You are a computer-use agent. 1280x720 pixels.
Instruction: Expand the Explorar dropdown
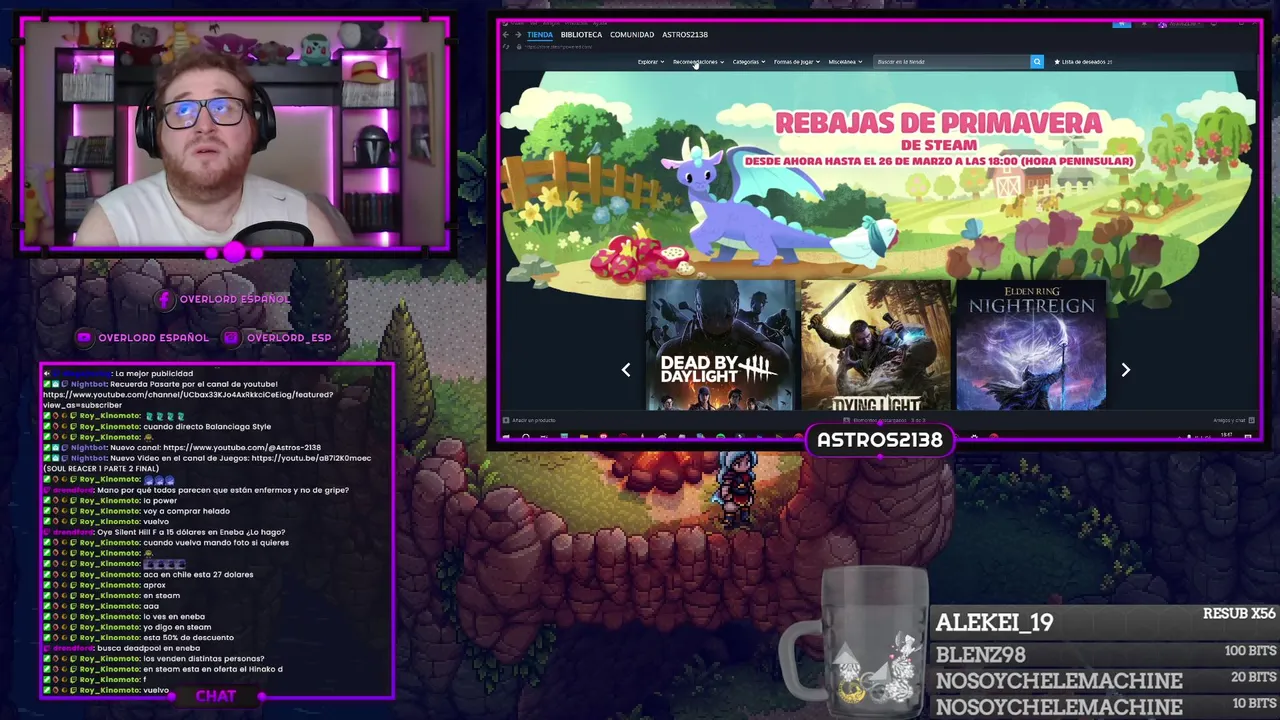pos(651,62)
